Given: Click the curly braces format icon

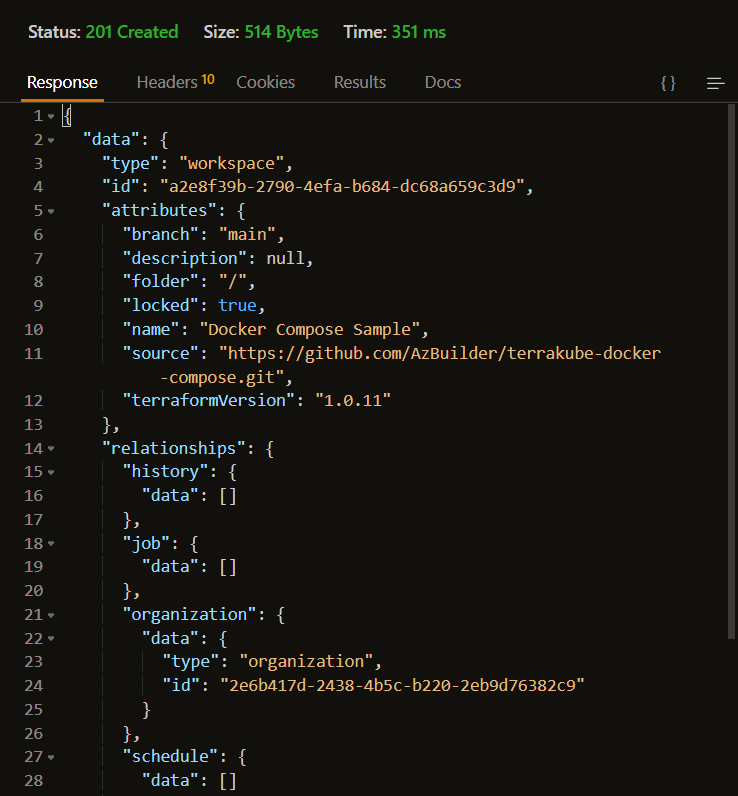Looking at the screenshot, I should click(x=668, y=83).
